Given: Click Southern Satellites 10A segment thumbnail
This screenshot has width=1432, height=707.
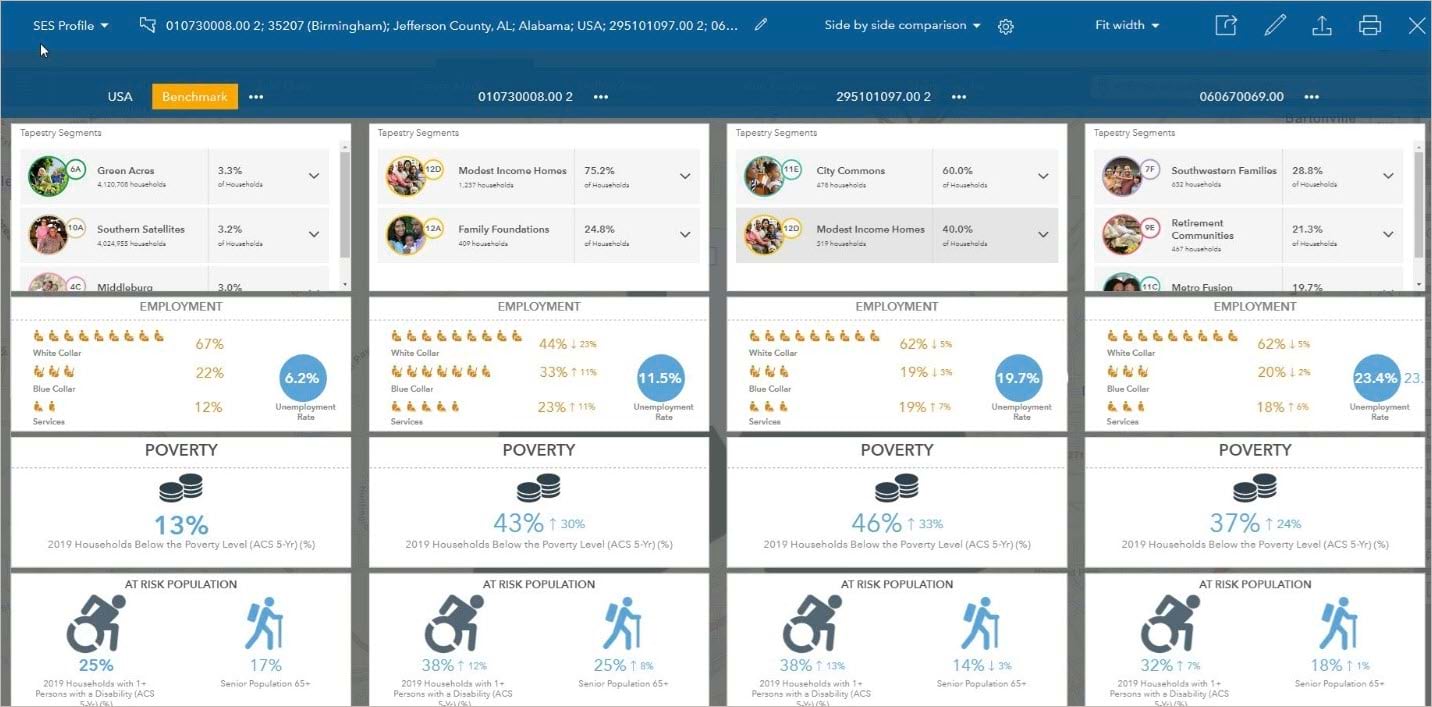Looking at the screenshot, I should tap(48, 235).
